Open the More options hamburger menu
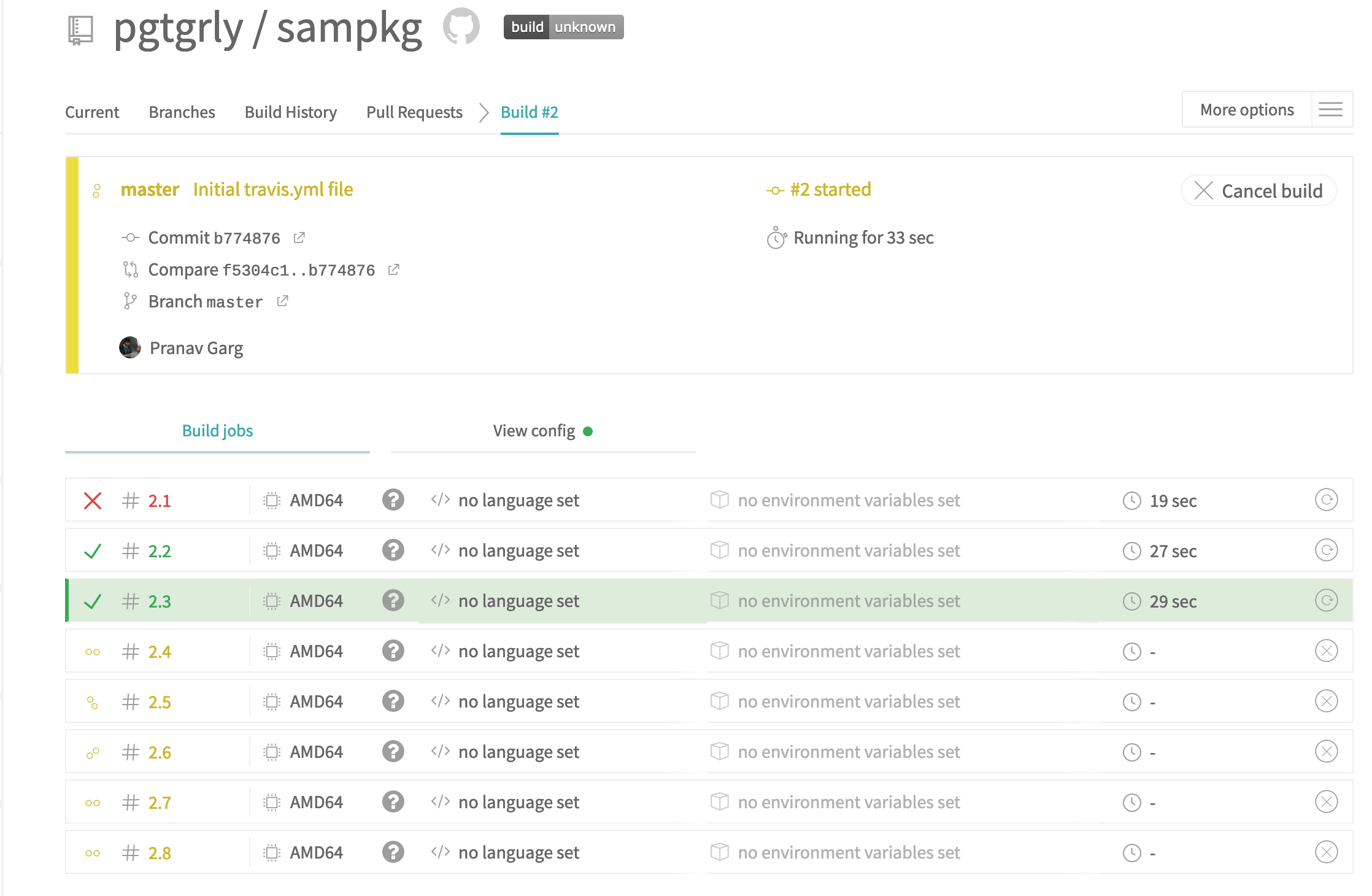This screenshot has width=1372, height=896. (1330, 110)
